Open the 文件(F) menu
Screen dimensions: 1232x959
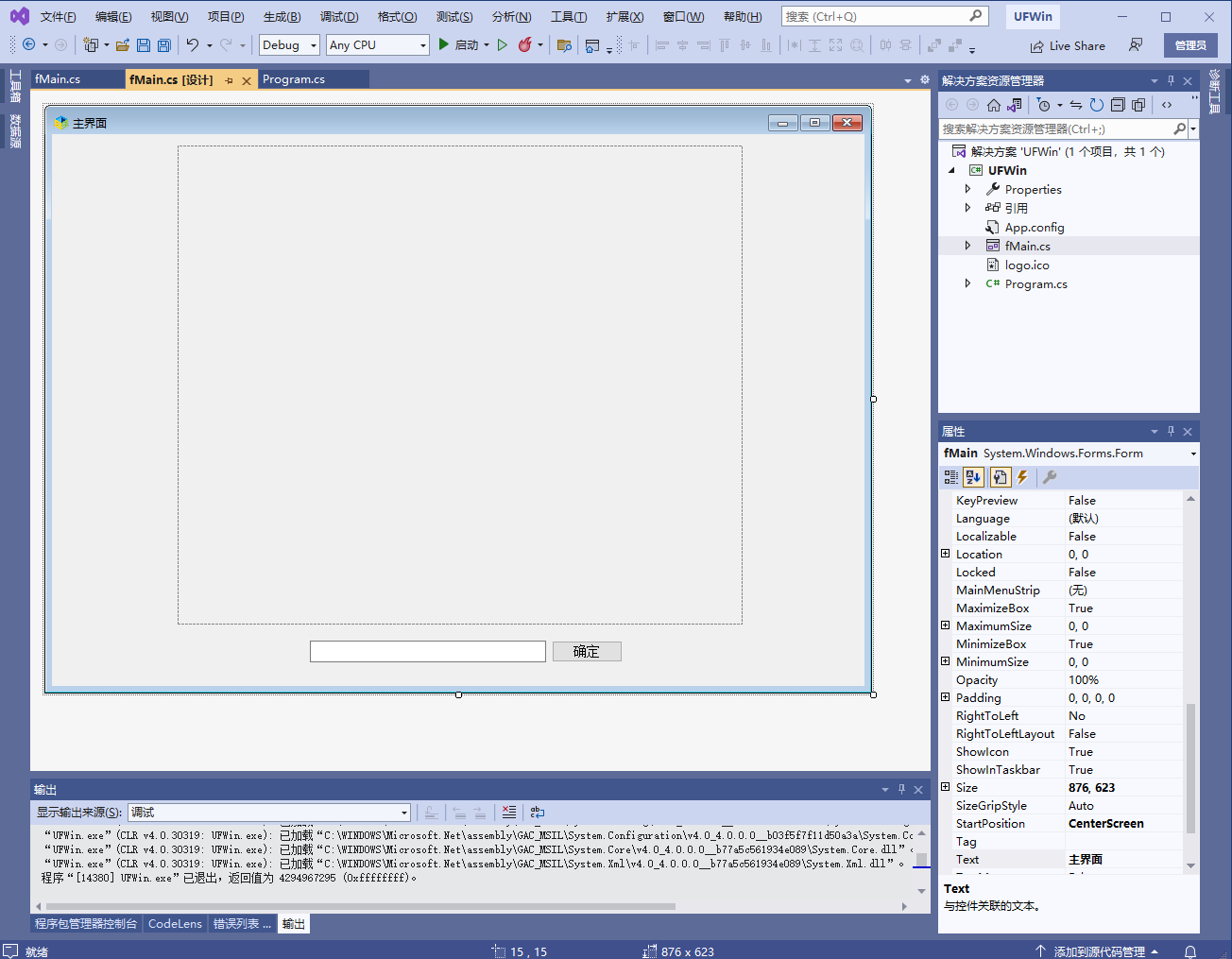(x=59, y=17)
